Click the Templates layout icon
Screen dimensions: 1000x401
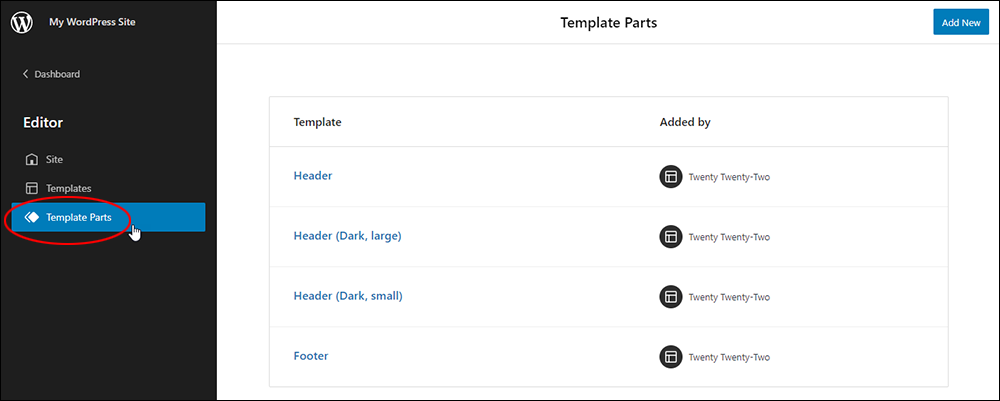(31, 189)
